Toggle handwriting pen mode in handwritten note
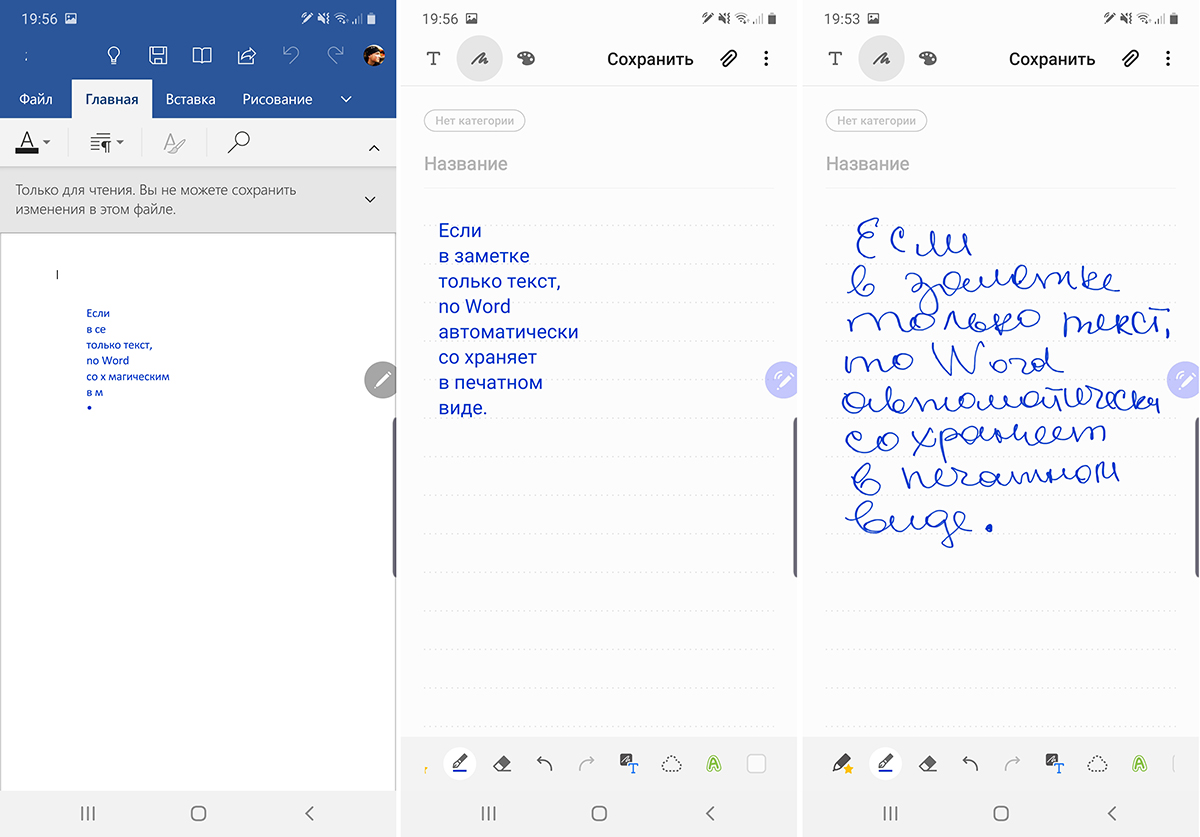The height and width of the screenshot is (837, 1200). point(881,59)
